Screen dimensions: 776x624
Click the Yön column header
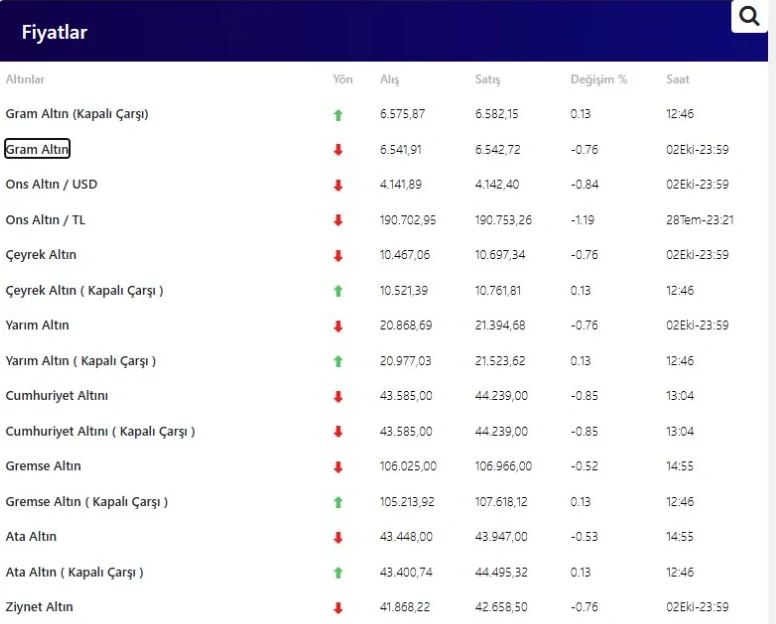pyautogui.click(x=342, y=79)
